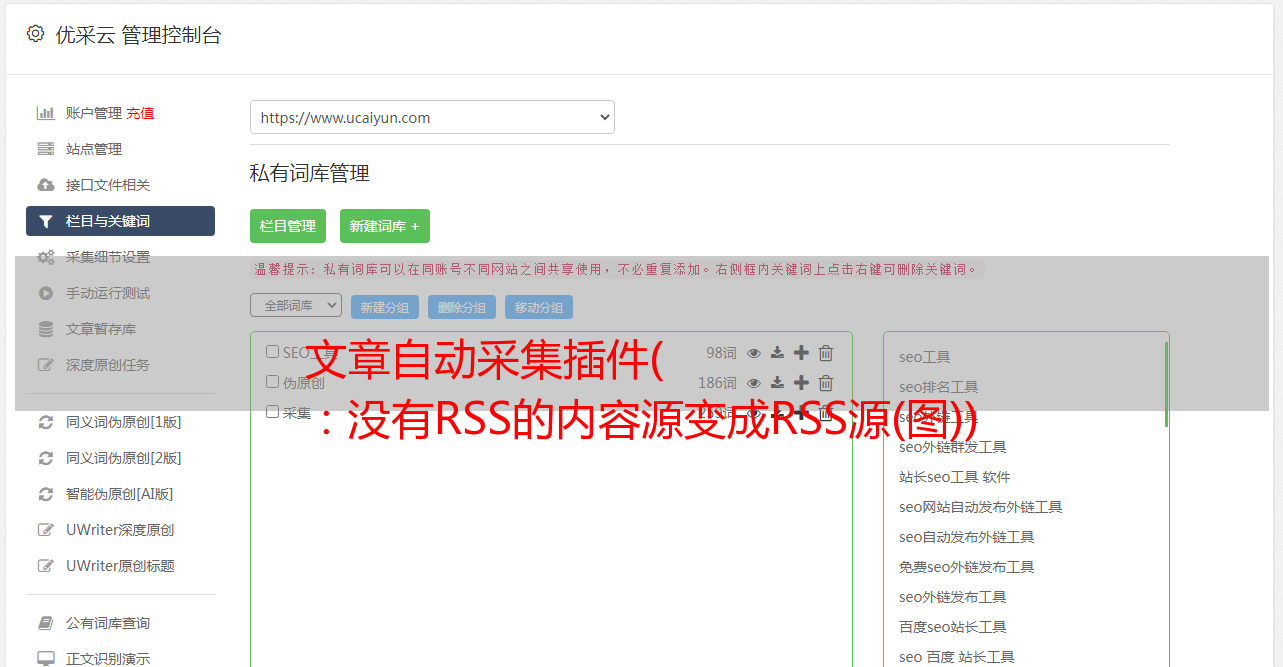Click the 私有词库管理 heading
This screenshot has height=667, width=1283.
(310, 173)
